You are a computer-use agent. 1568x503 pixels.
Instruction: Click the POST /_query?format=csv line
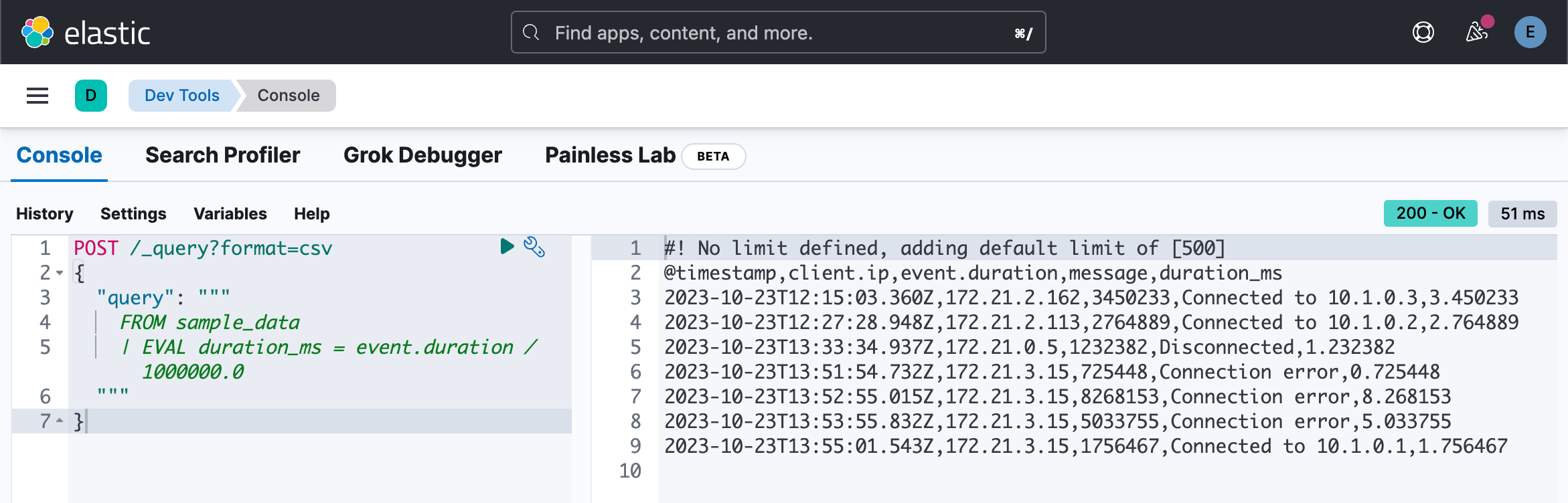[x=203, y=248]
